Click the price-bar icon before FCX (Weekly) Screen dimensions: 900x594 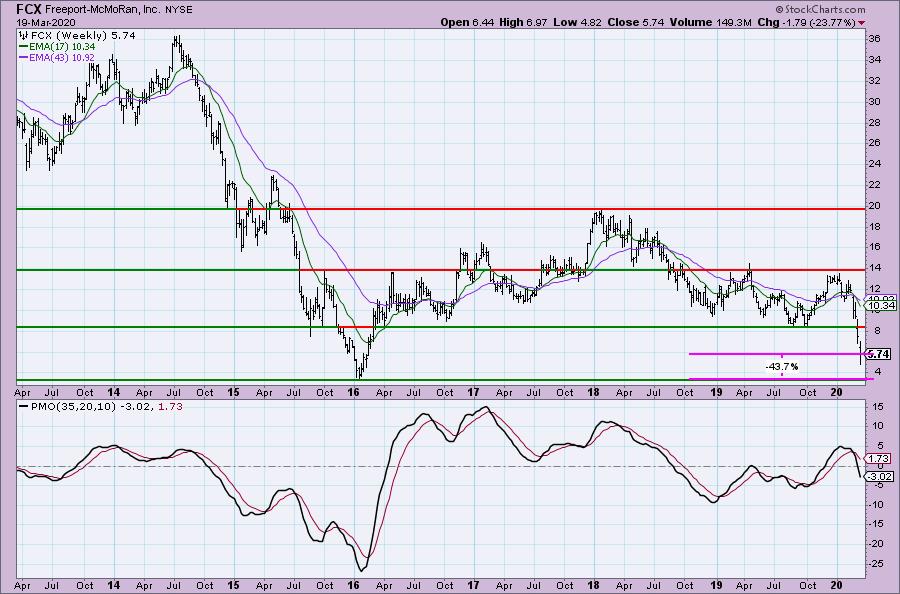pyautogui.click(x=24, y=36)
